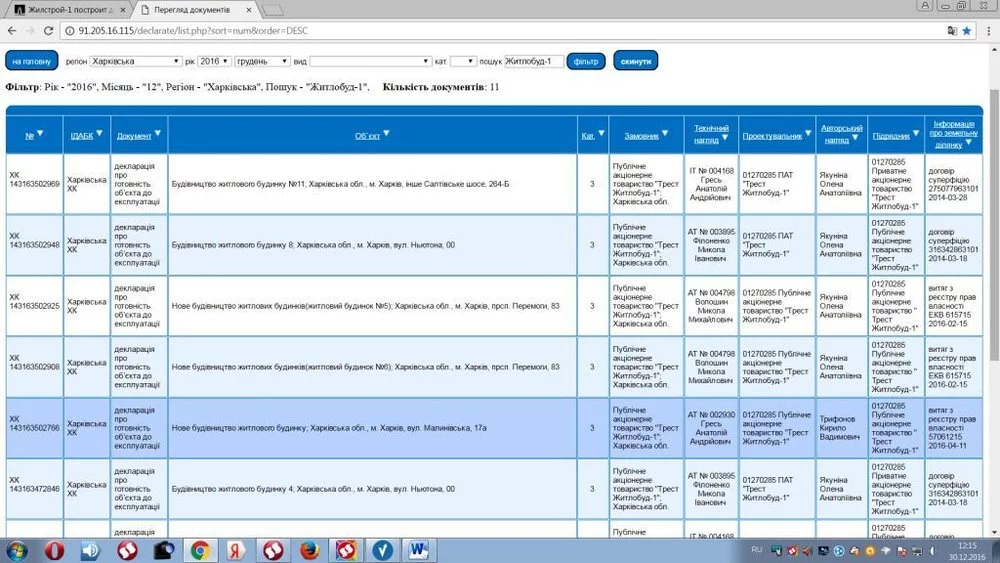Click the browser back arrow
Screen dimensions: 1000x563
[11, 30]
